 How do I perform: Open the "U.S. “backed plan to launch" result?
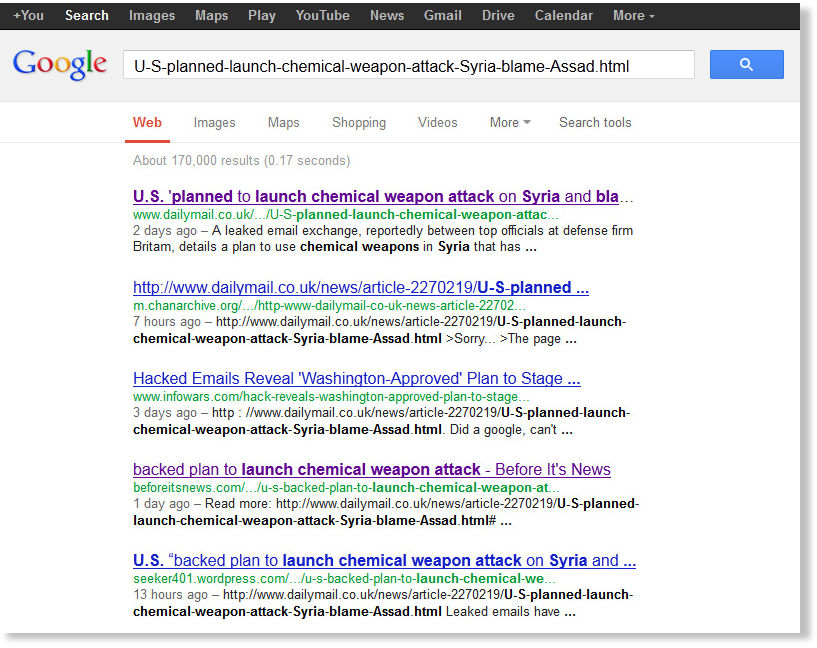click(384, 560)
